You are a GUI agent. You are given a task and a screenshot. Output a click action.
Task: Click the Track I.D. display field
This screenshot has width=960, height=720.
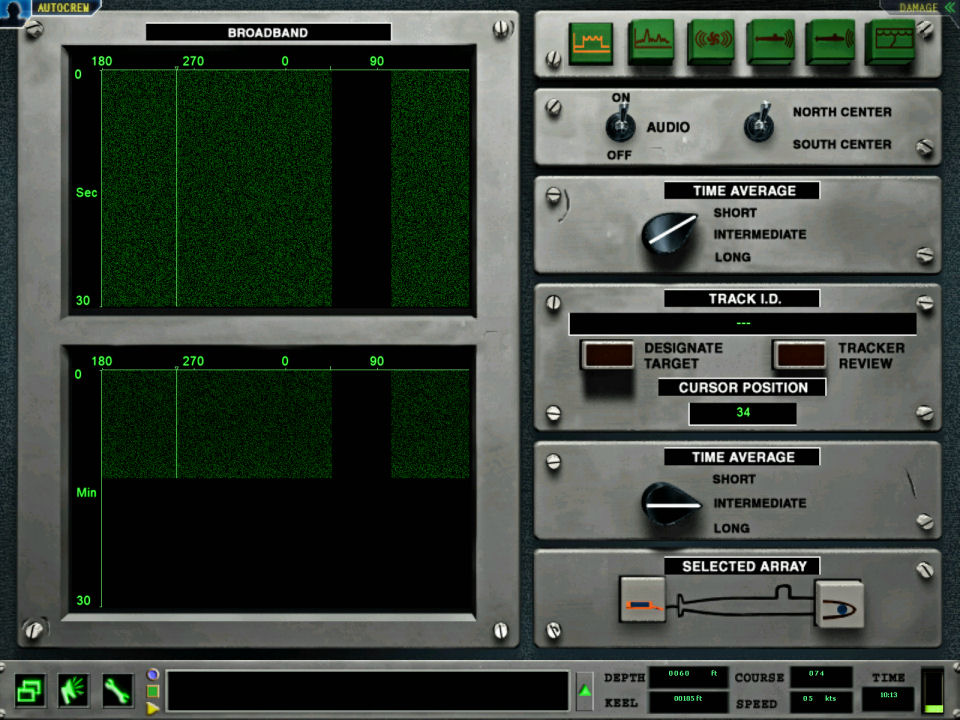point(742,324)
